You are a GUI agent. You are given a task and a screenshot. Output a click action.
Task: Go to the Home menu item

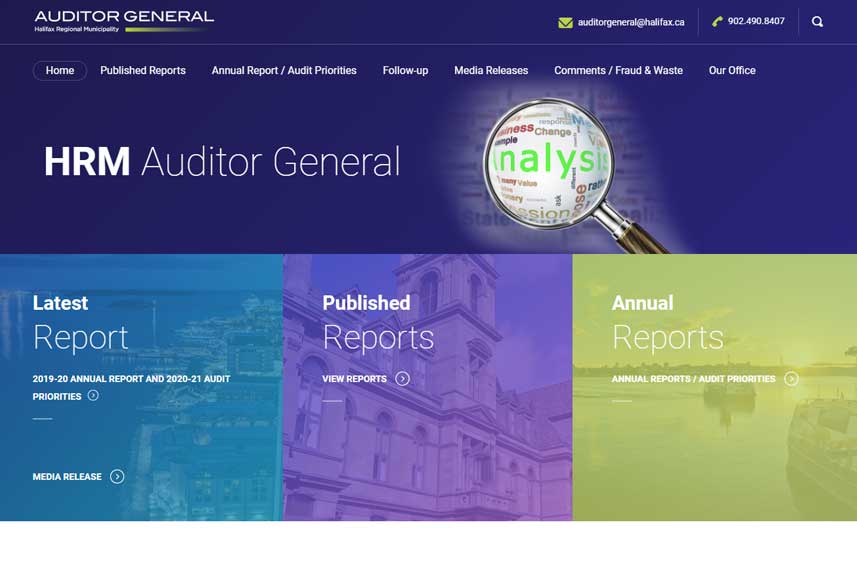60,70
